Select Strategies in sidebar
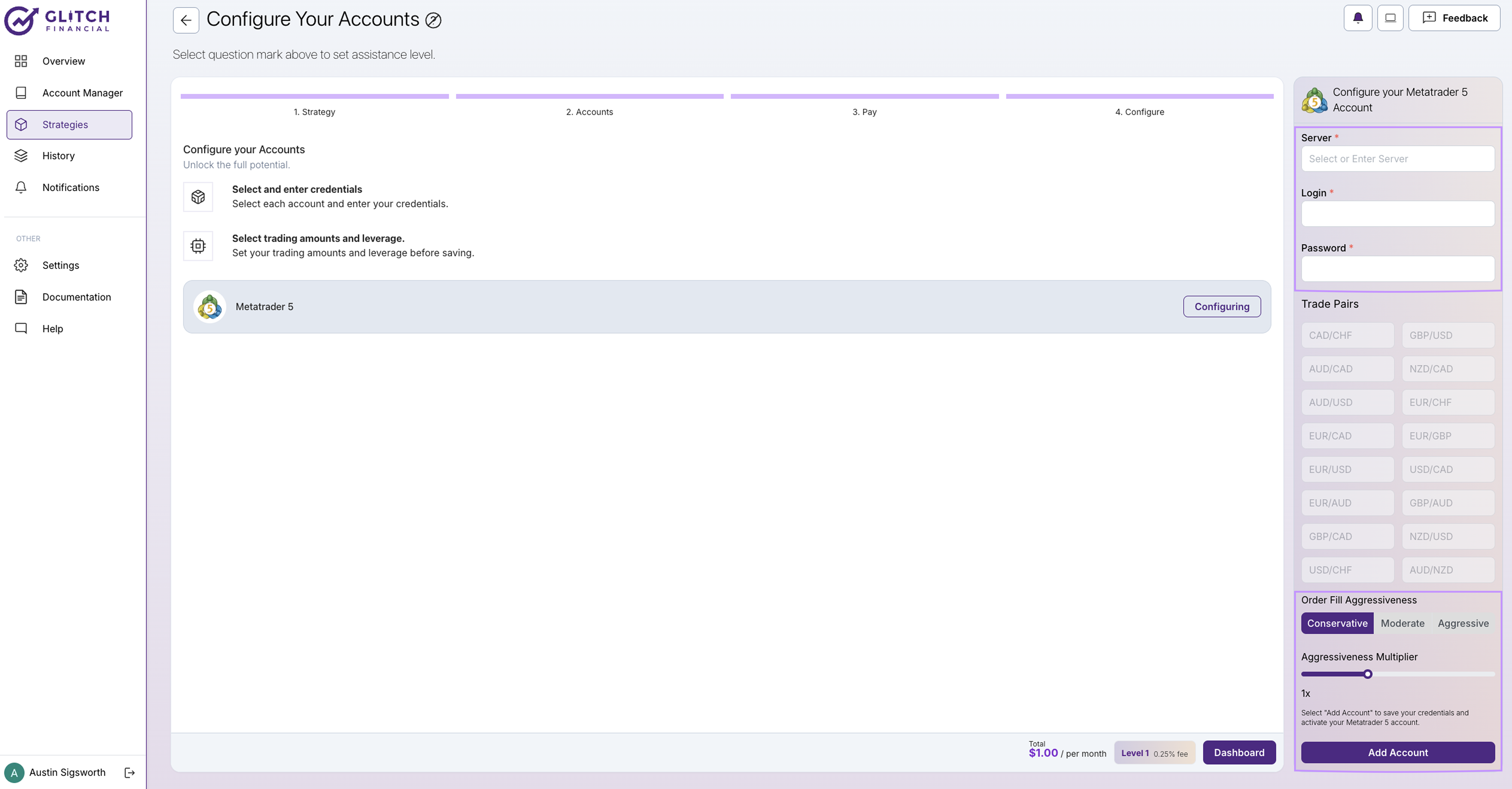This screenshot has height=789, width=1512. pyautogui.click(x=69, y=125)
